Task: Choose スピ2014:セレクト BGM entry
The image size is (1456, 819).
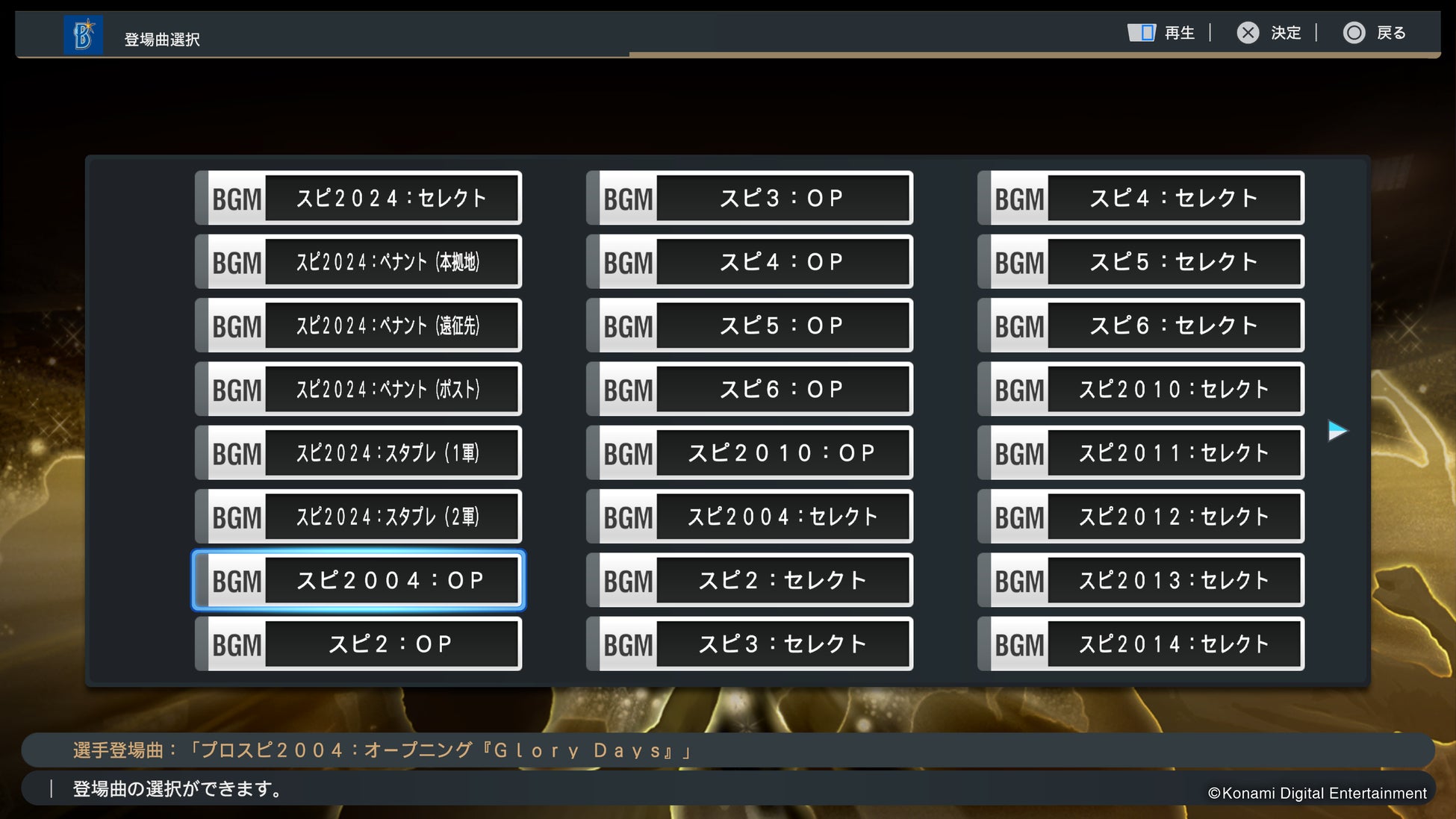Action: tap(1141, 644)
